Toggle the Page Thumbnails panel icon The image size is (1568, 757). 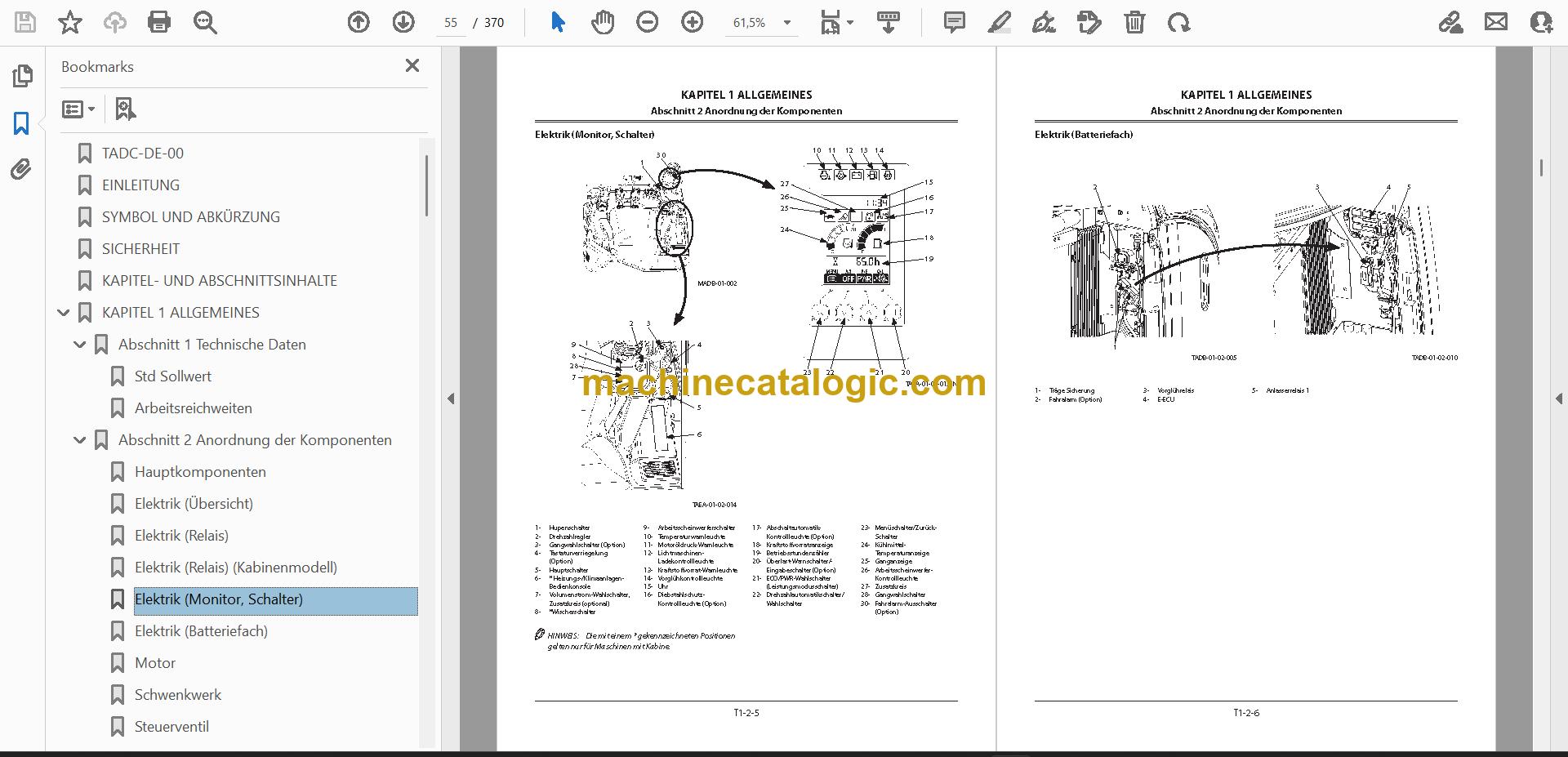coord(22,77)
